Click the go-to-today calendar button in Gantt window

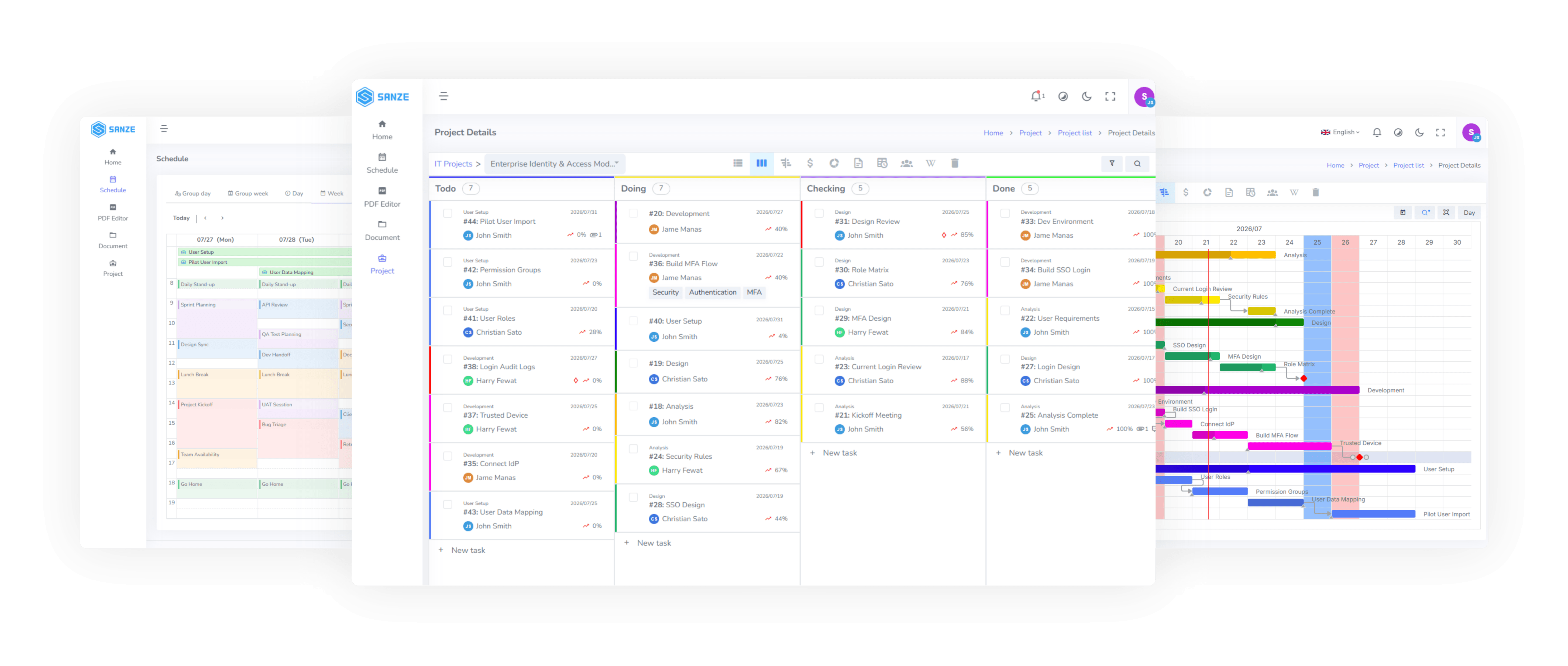tap(1402, 212)
